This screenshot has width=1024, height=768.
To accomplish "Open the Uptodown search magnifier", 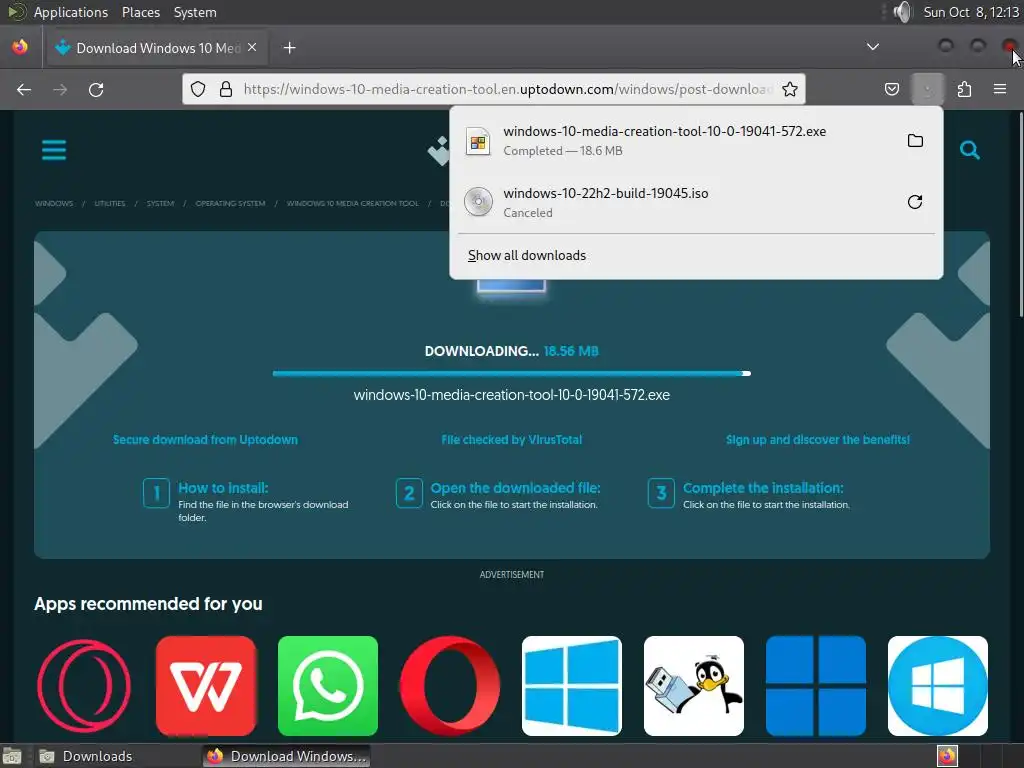I will pos(969,150).
